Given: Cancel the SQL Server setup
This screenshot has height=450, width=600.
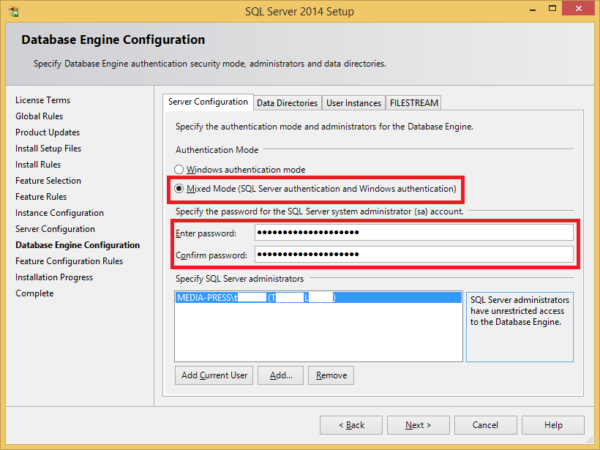Looking at the screenshot, I should (486, 425).
